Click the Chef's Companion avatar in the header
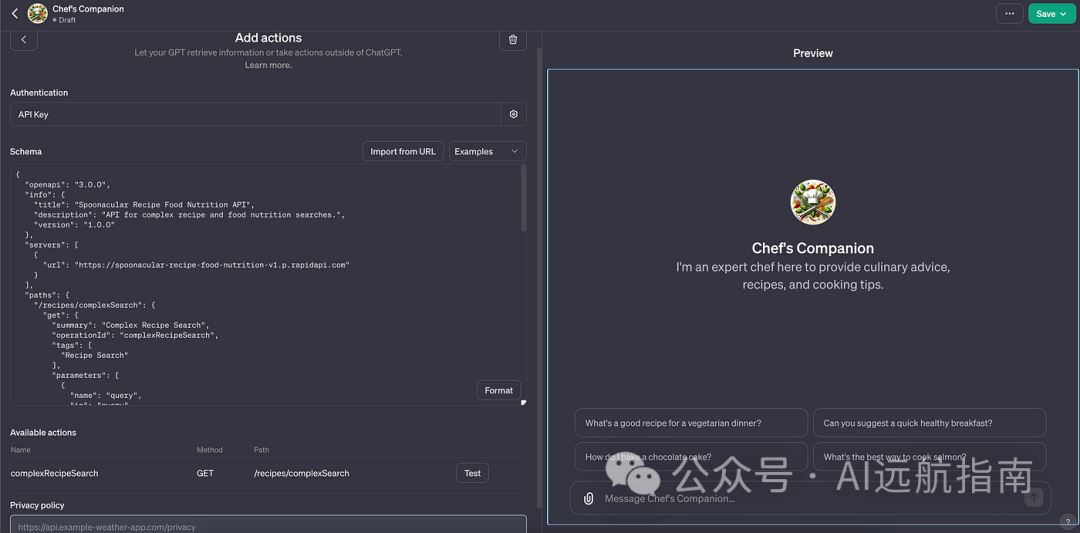The width and height of the screenshot is (1080, 533). (37, 13)
